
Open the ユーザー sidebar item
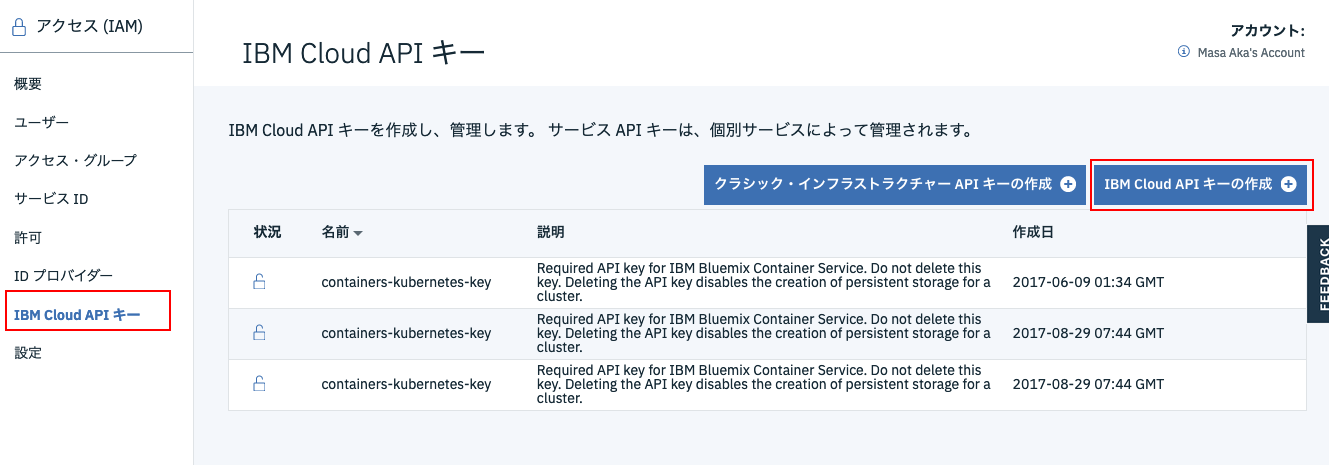pos(41,122)
